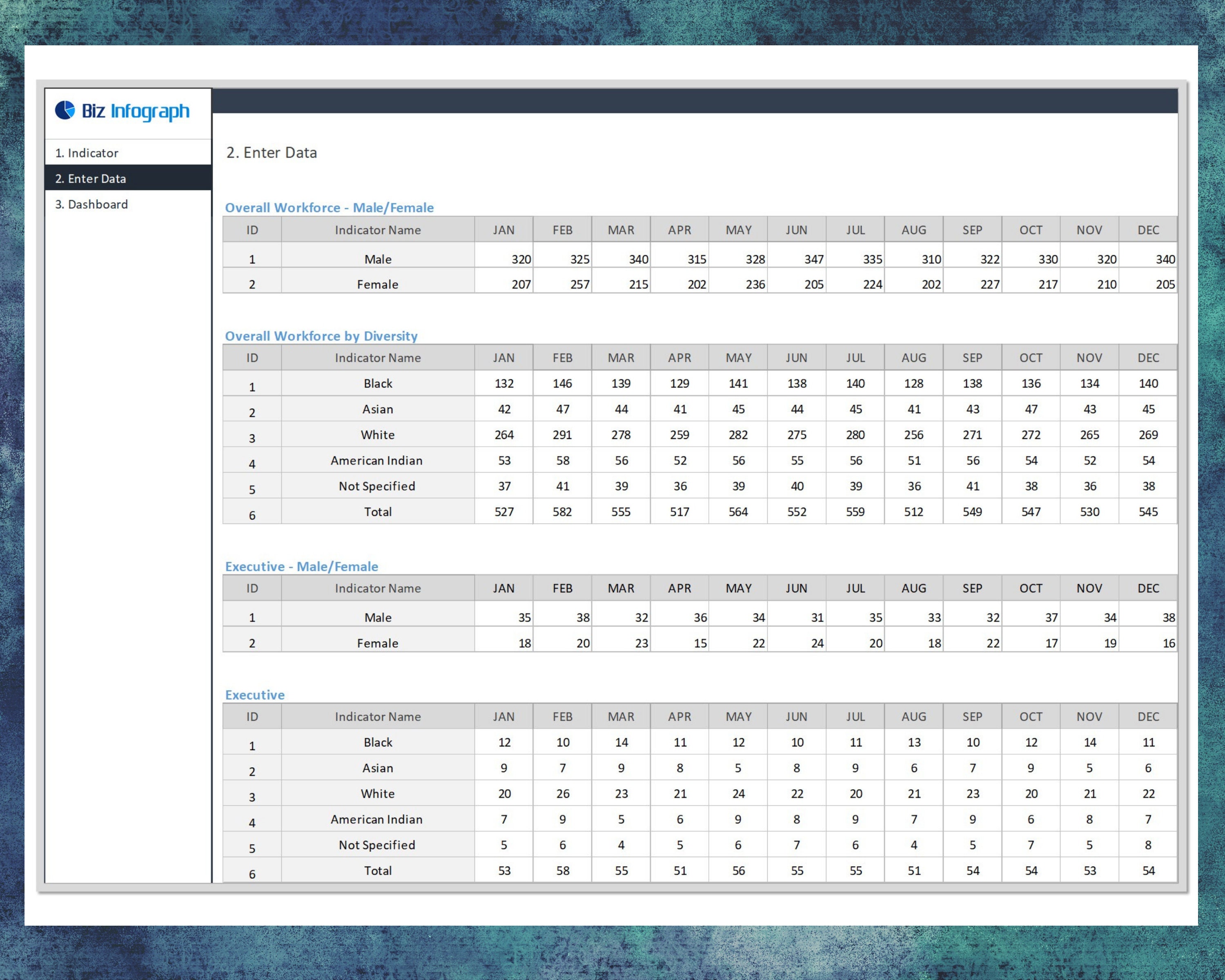Click the Overall Workforce - Male/Female heading
Viewport: 1225px width, 980px height.
coord(329,207)
